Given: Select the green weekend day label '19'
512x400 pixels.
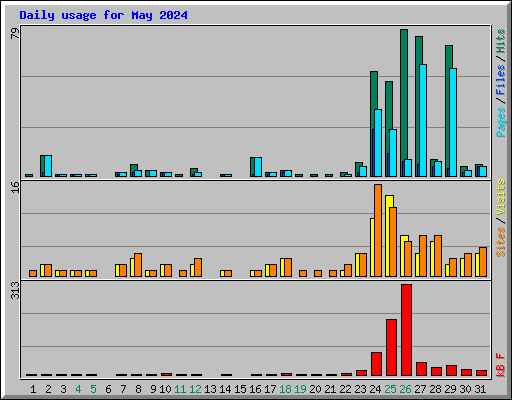Looking at the screenshot, I should [x=300, y=389].
